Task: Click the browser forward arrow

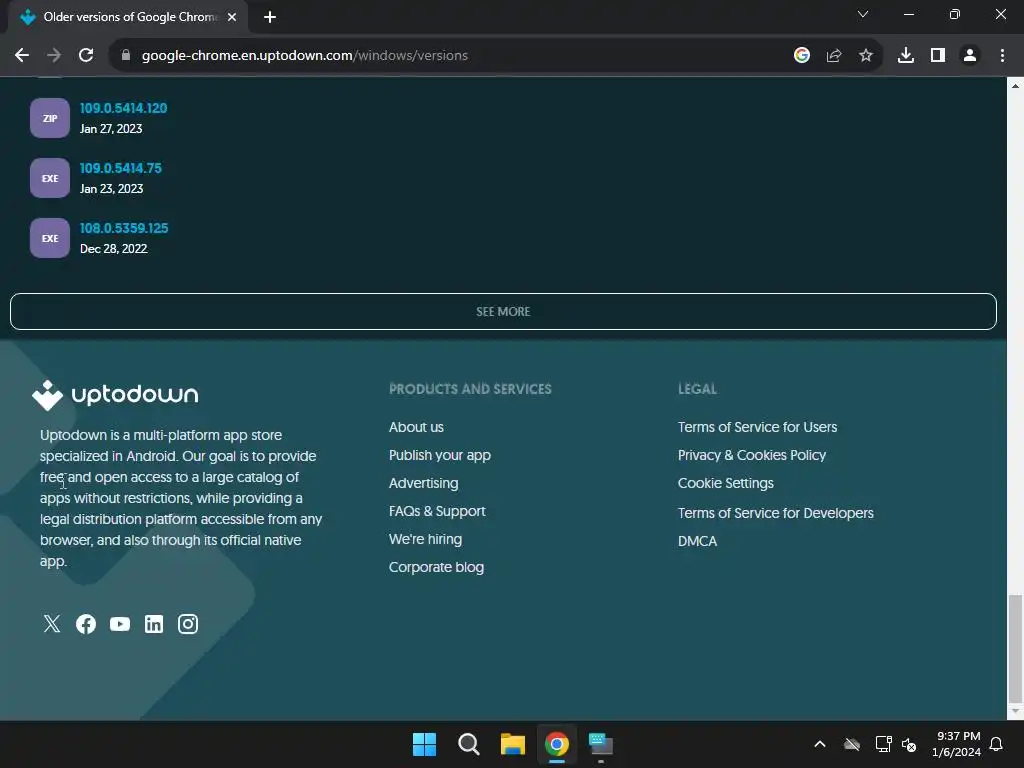Action: pos(54,56)
